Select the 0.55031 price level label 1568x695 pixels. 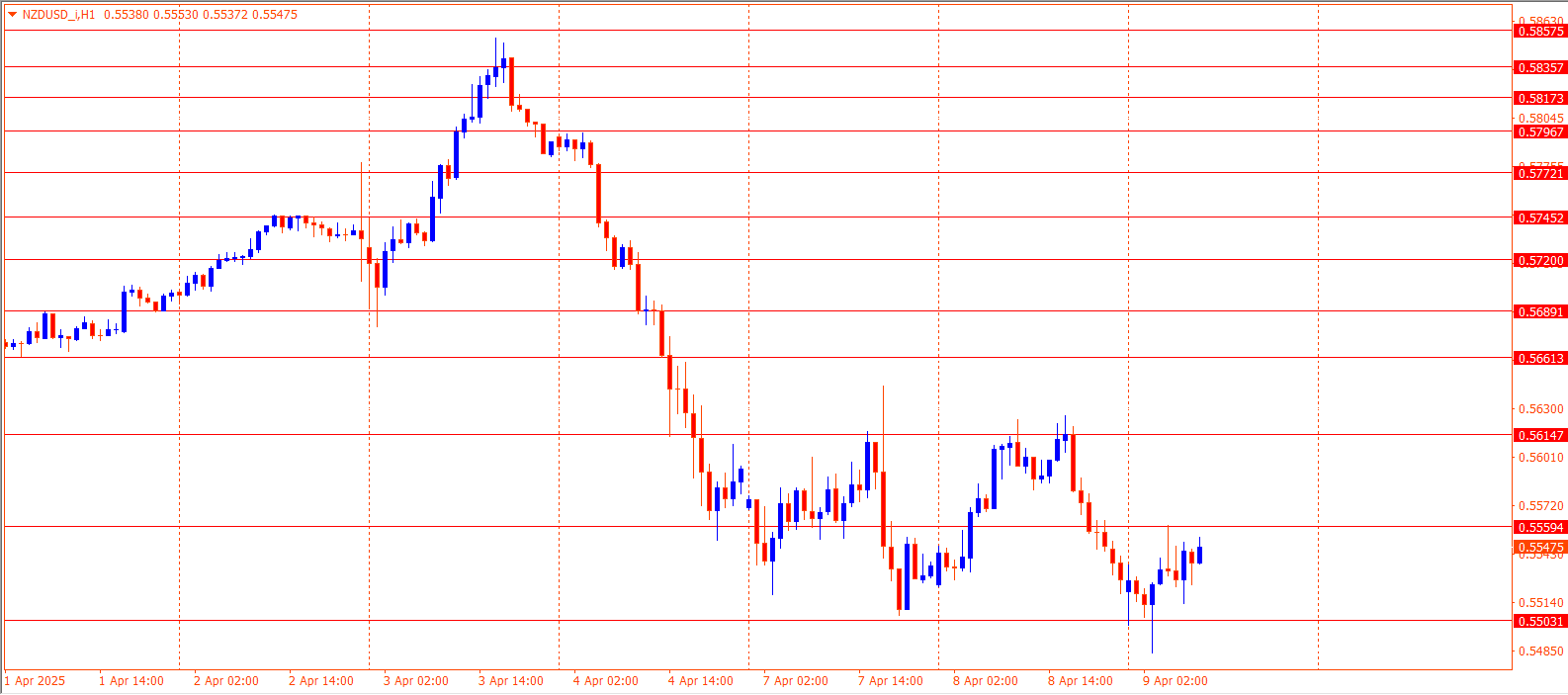1540,622
